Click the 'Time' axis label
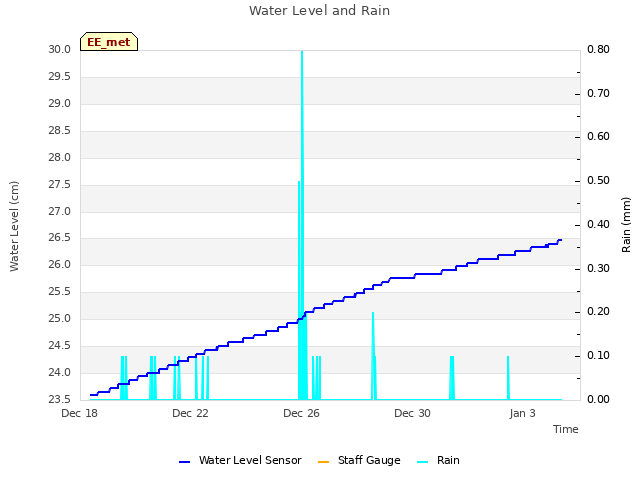640x480 pixels. click(565, 429)
